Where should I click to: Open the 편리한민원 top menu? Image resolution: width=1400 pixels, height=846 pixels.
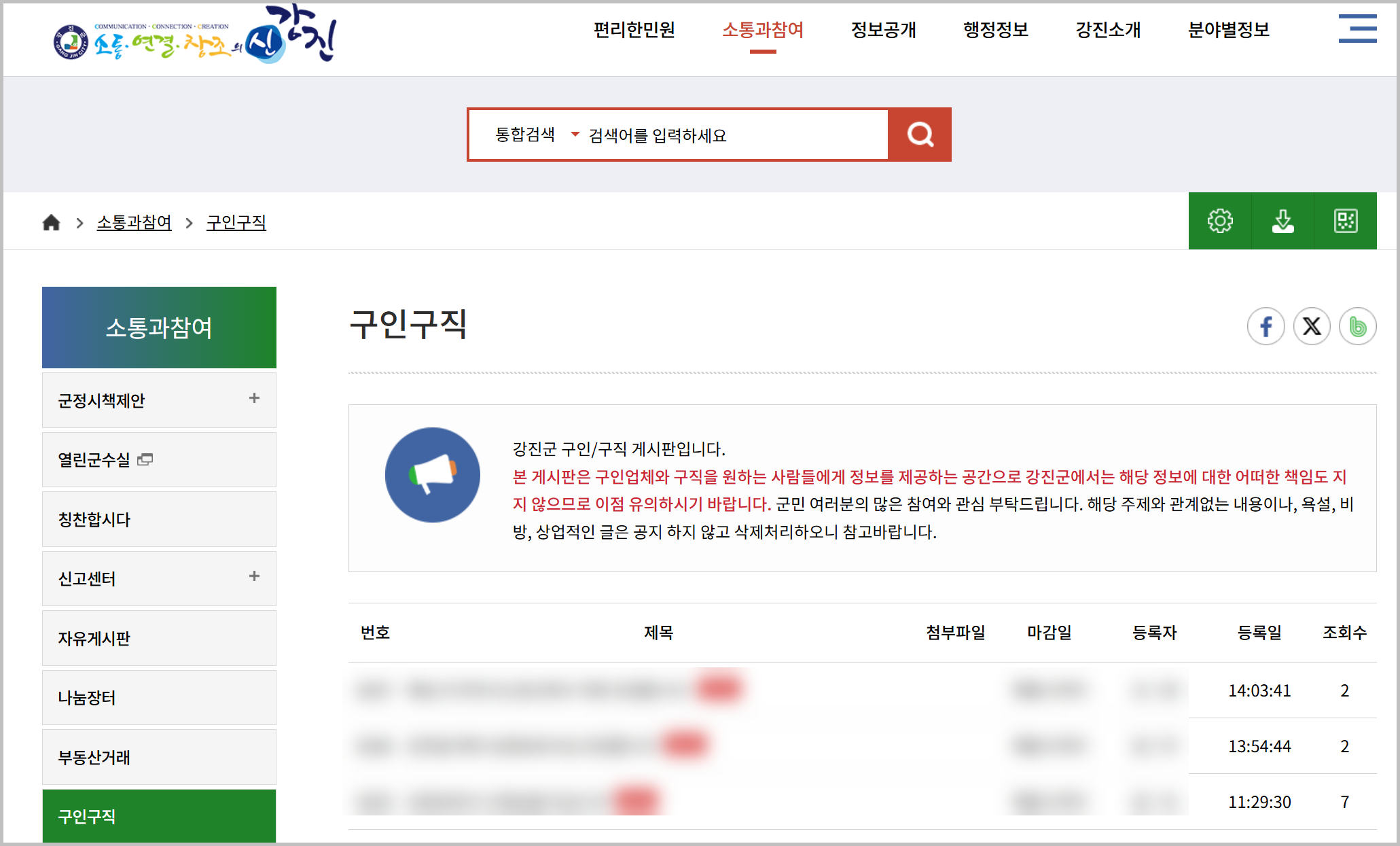coord(634,30)
